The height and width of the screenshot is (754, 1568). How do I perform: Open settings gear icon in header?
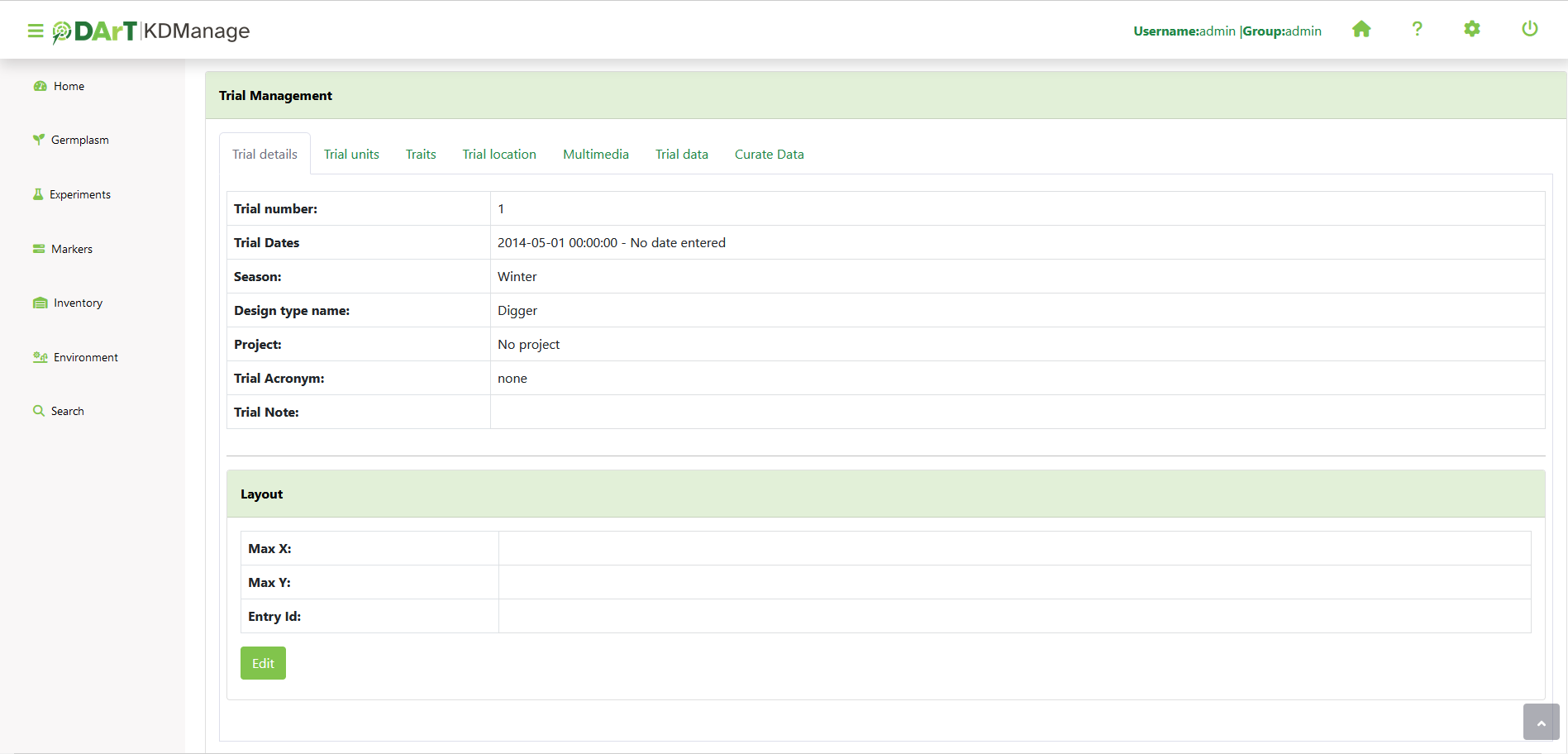click(1472, 30)
